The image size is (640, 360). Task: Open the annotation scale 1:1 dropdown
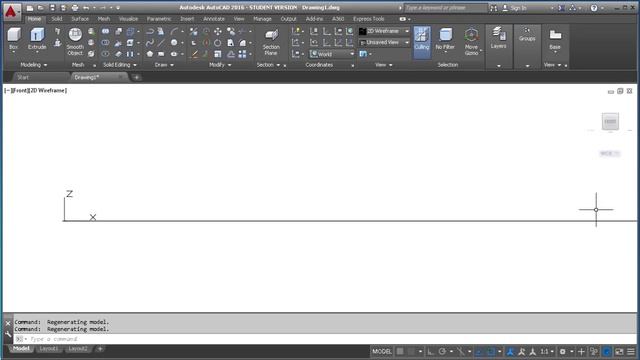547,351
